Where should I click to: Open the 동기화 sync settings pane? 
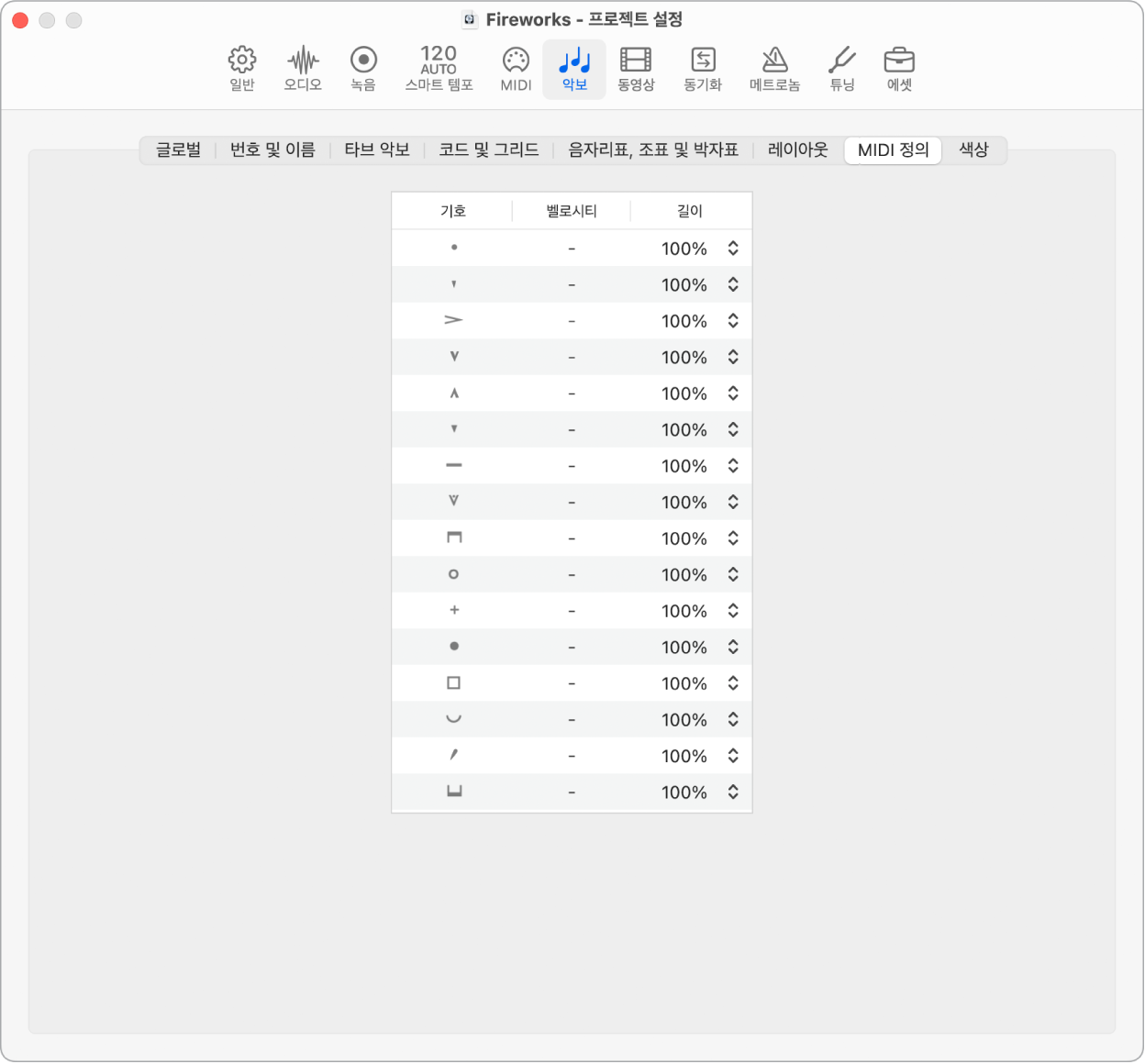coord(703,69)
